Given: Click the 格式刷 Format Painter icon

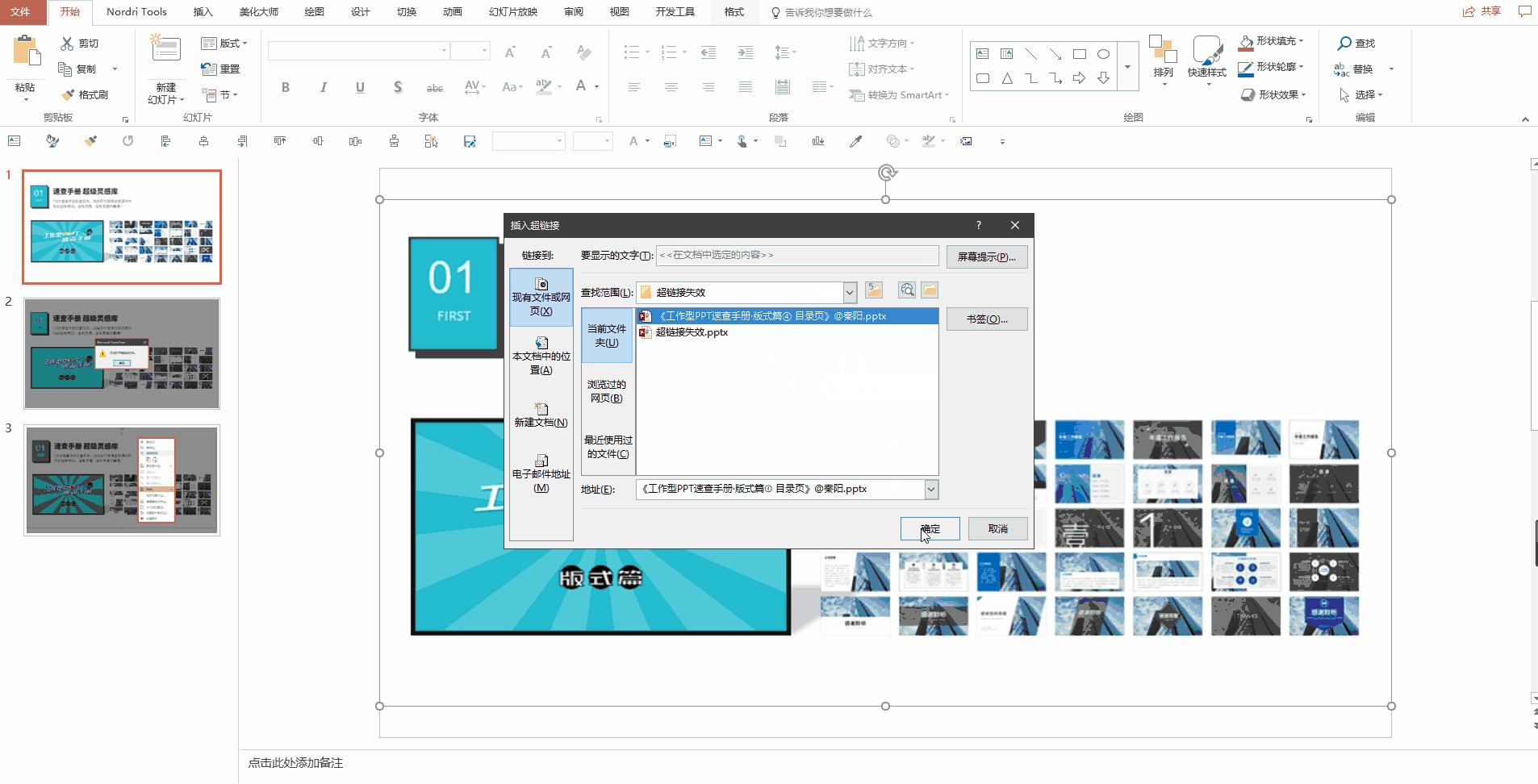Looking at the screenshot, I should (68, 95).
